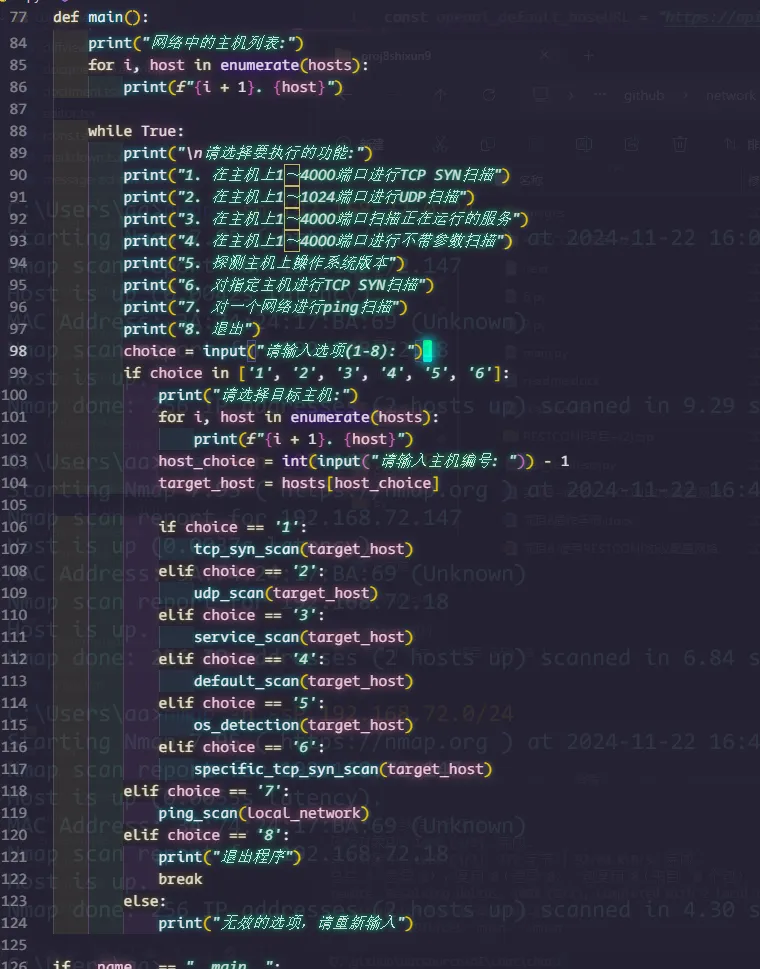Click the service_scan(target_host) call
760x969 pixels.
(303, 637)
